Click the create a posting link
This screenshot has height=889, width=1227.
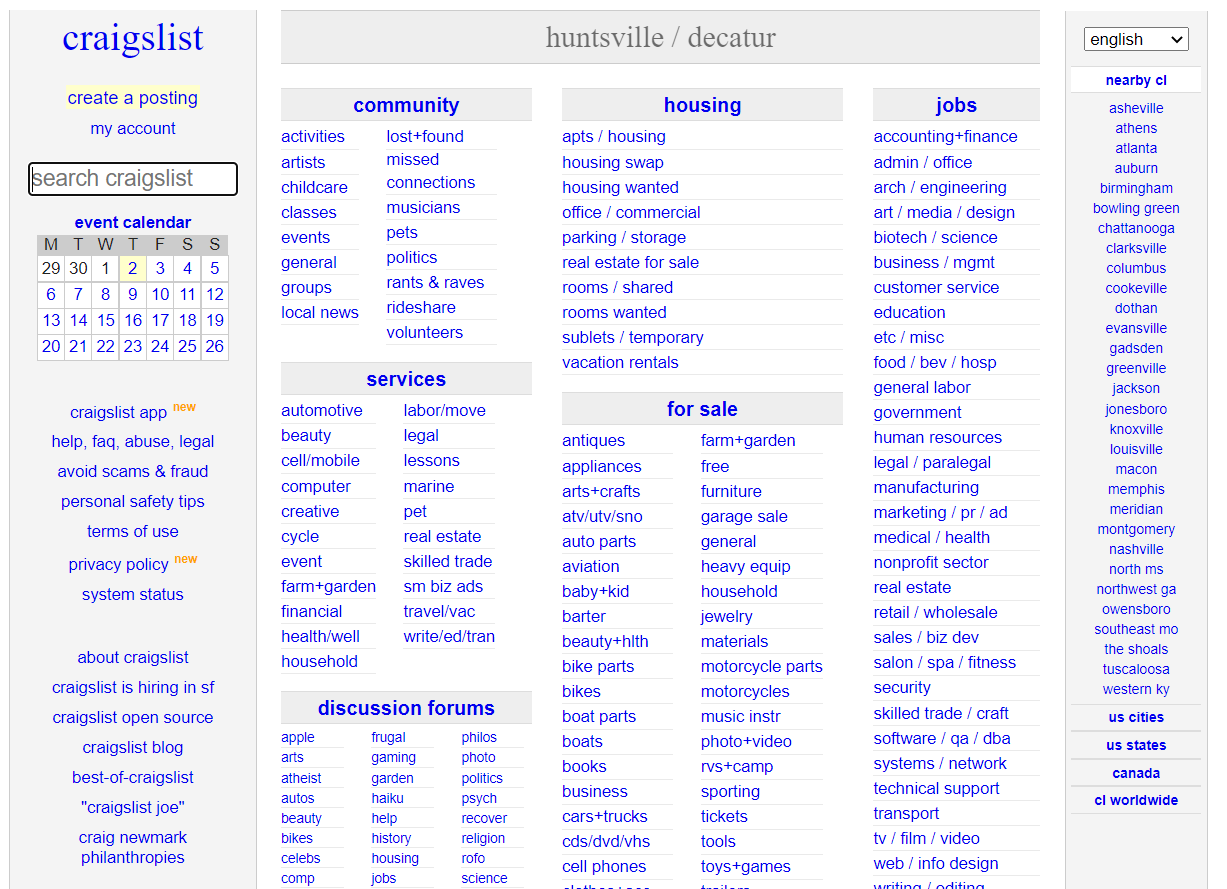[x=133, y=98]
